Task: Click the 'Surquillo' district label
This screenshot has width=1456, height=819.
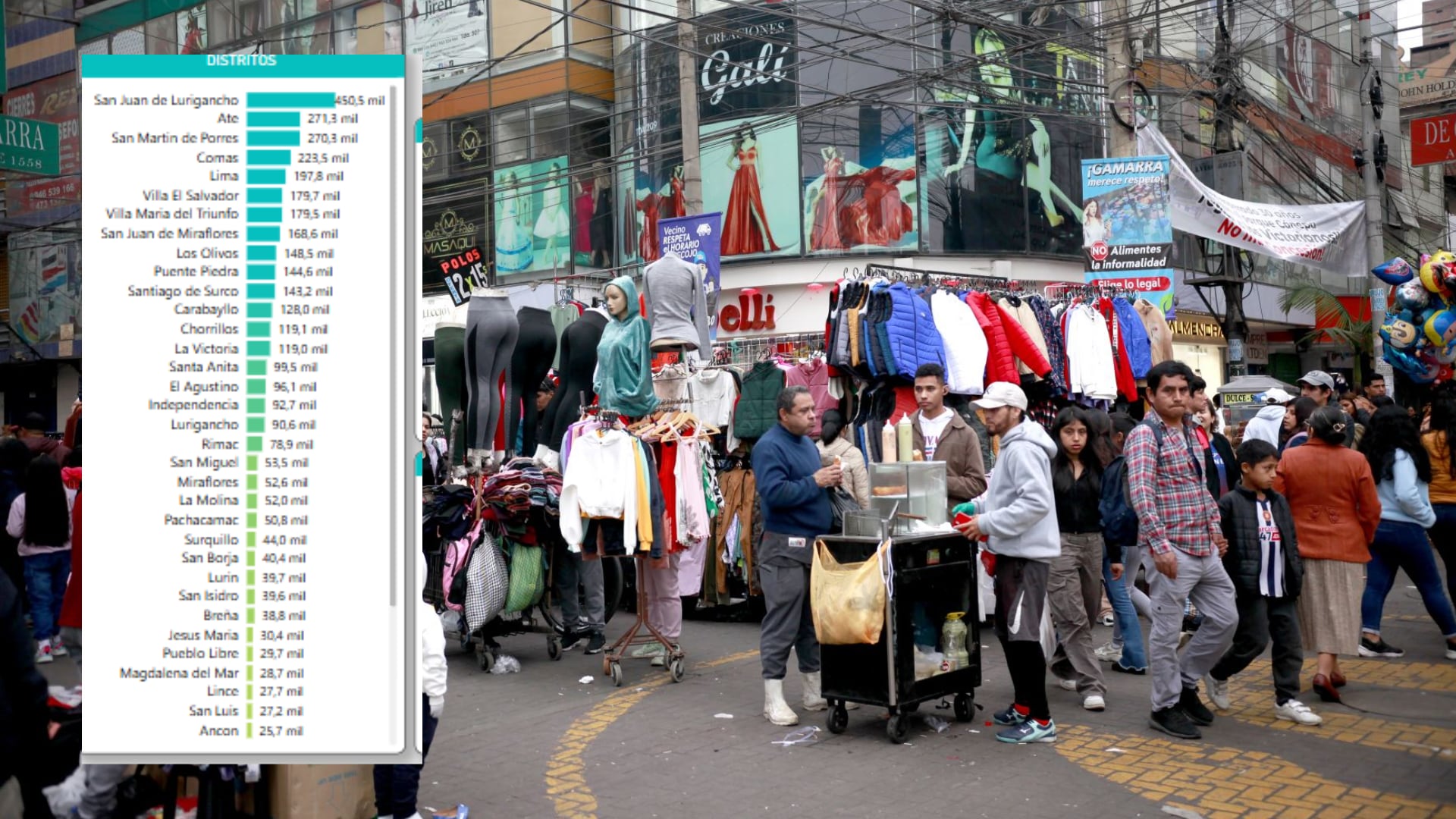Action: tap(211, 540)
